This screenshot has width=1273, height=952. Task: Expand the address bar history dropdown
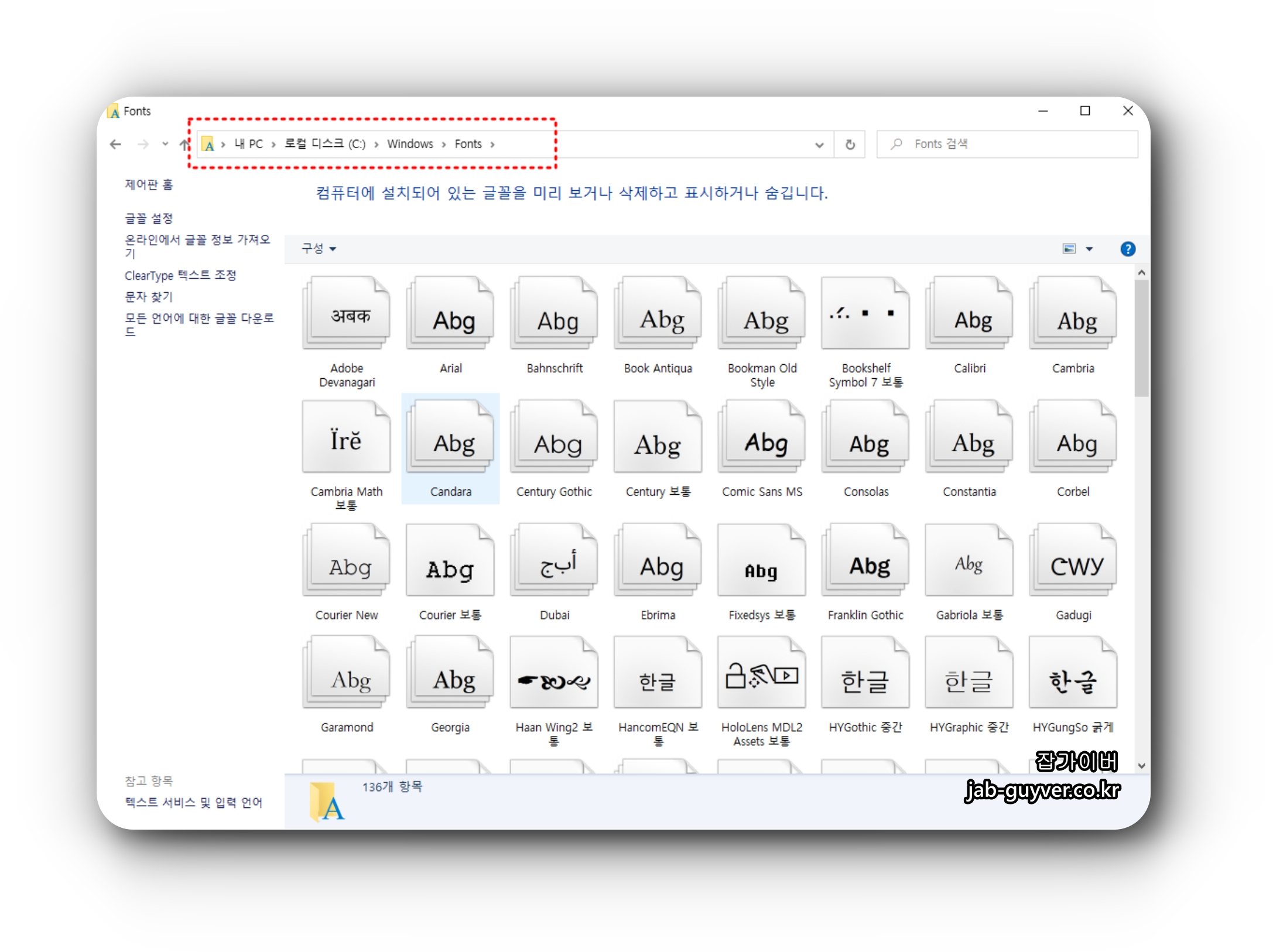(819, 145)
